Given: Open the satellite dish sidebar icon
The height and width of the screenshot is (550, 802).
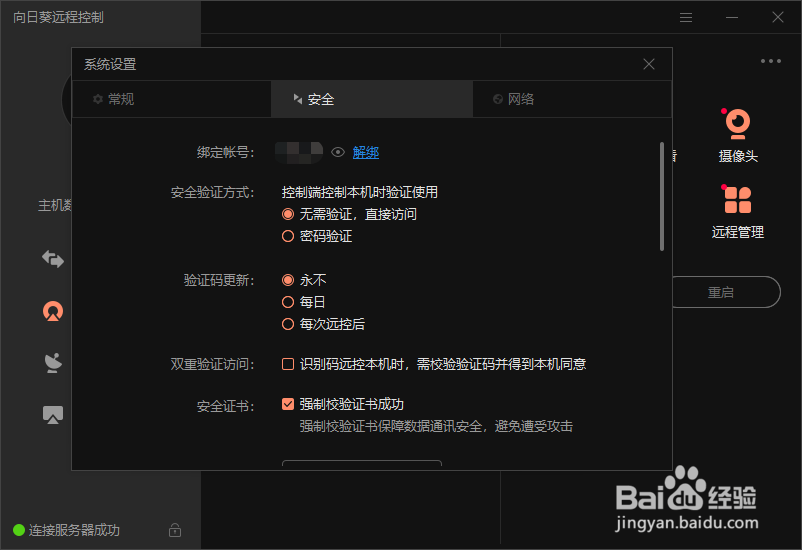Looking at the screenshot, I should click(53, 363).
